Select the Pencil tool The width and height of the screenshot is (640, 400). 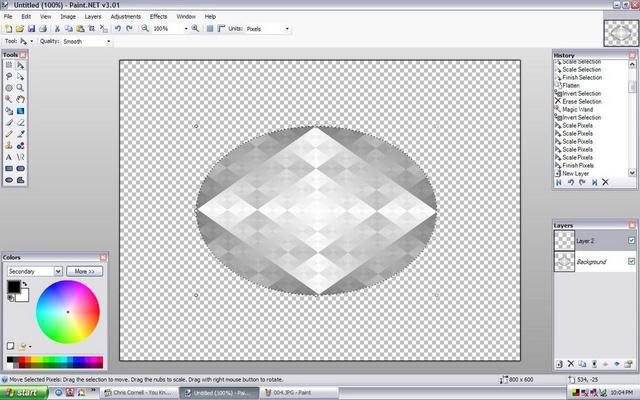tap(9, 134)
